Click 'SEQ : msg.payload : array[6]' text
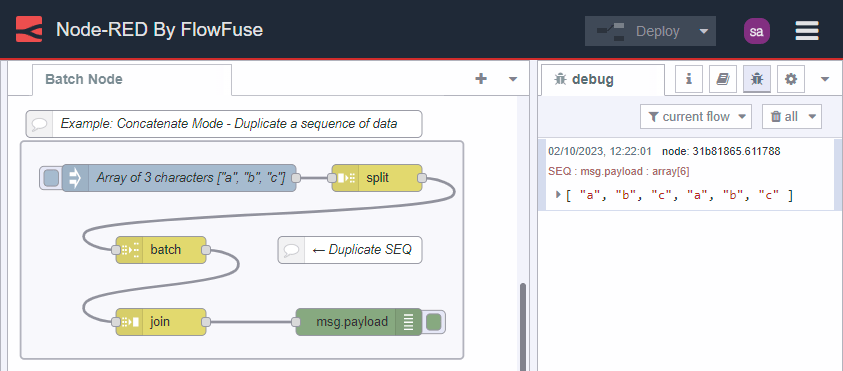Viewport: 843px width, 371px height. pos(619,172)
